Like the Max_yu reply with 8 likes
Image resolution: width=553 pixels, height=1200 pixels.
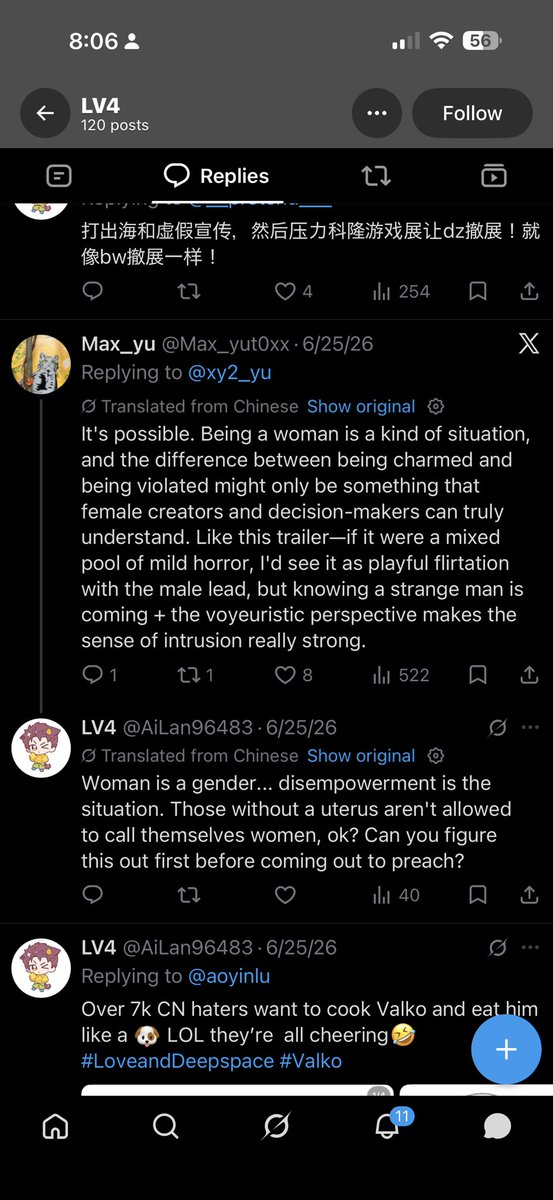click(x=293, y=675)
